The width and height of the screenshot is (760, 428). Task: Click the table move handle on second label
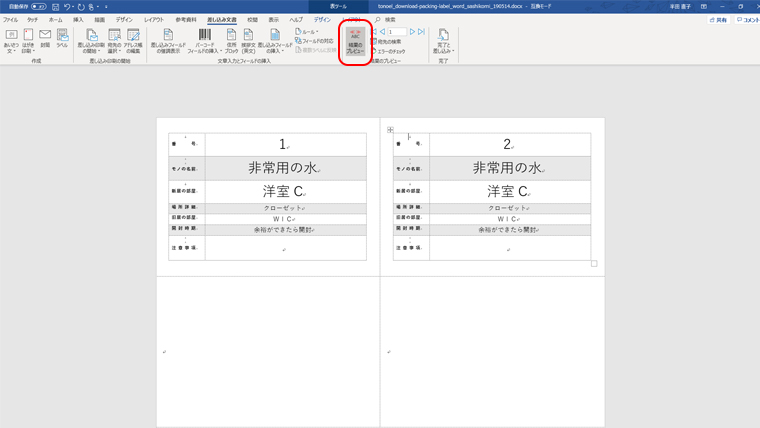pos(390,130)
